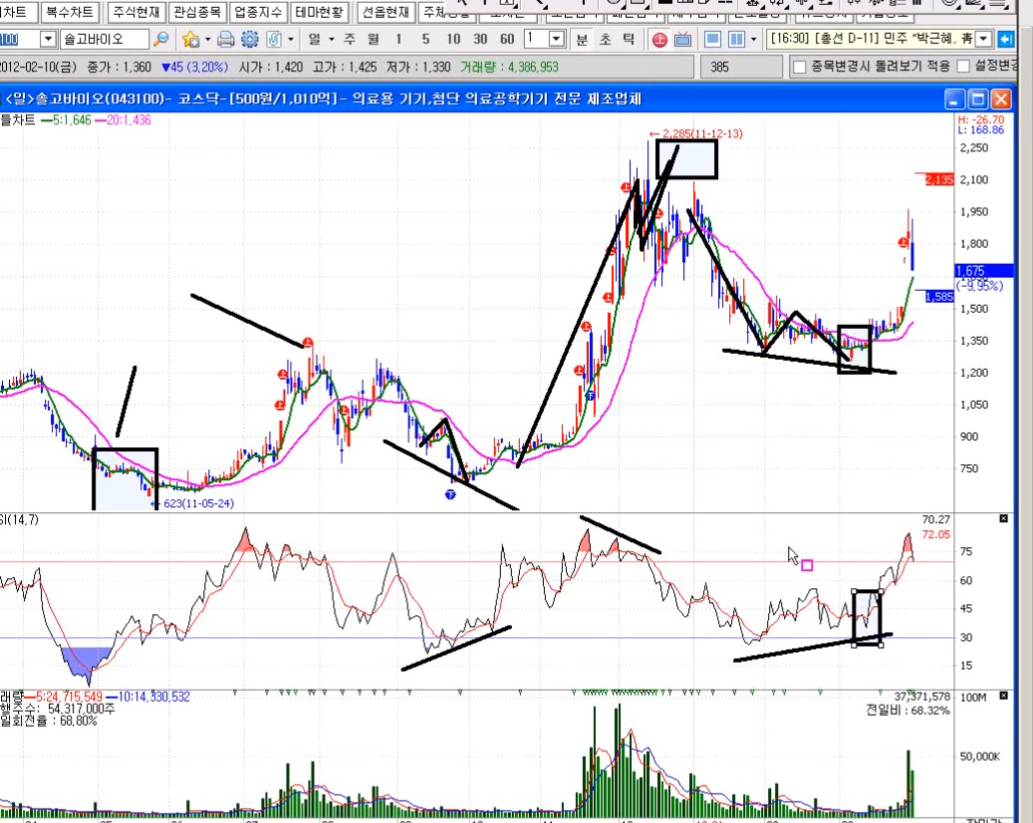Expand the news ticker dropdown
The width and height of the screenshot is (1033, 823).
(x=982, y=39)
